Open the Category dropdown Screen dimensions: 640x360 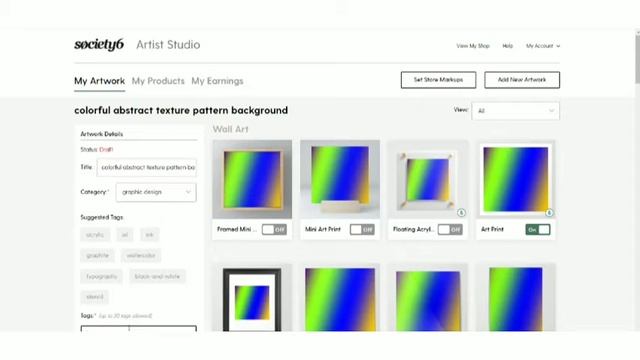[156, 192]
